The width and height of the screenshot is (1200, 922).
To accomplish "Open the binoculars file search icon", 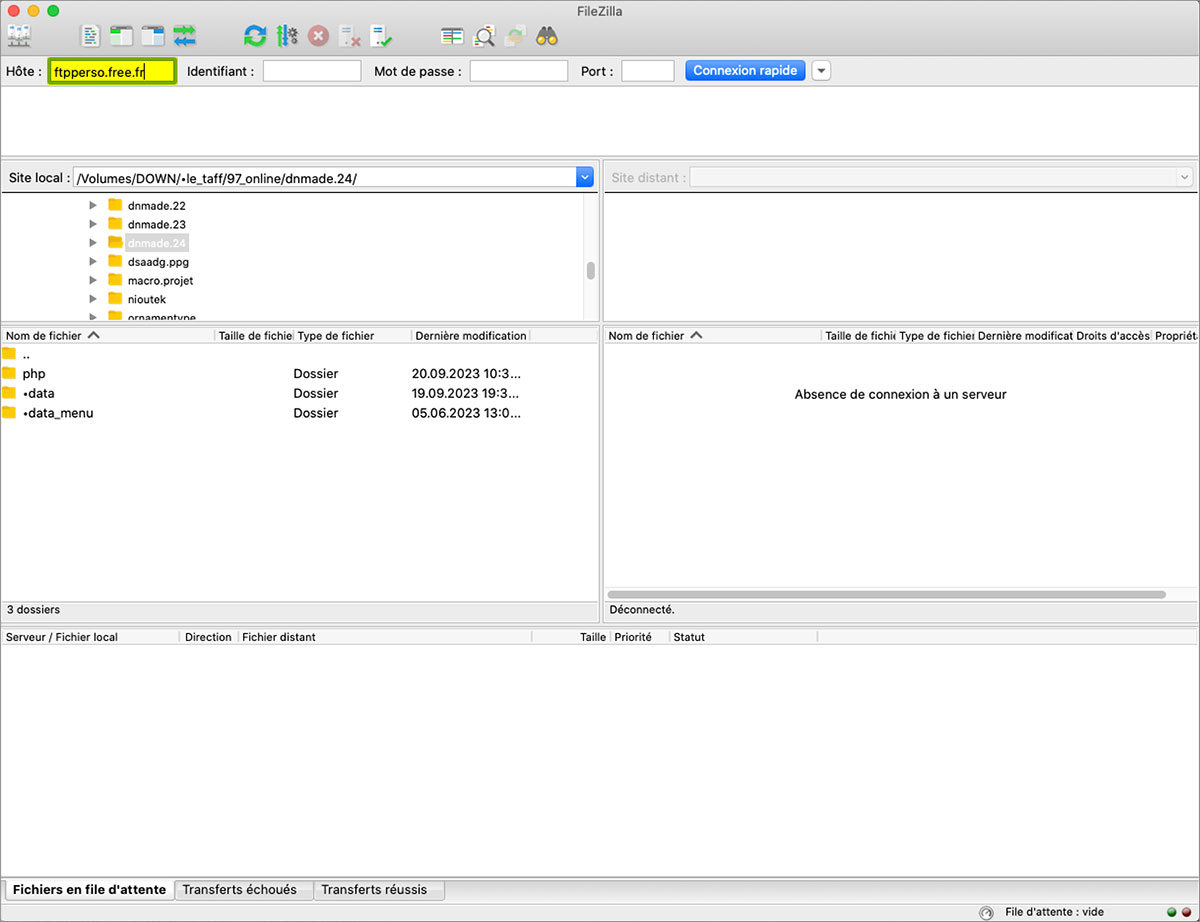I will point(546,37).
